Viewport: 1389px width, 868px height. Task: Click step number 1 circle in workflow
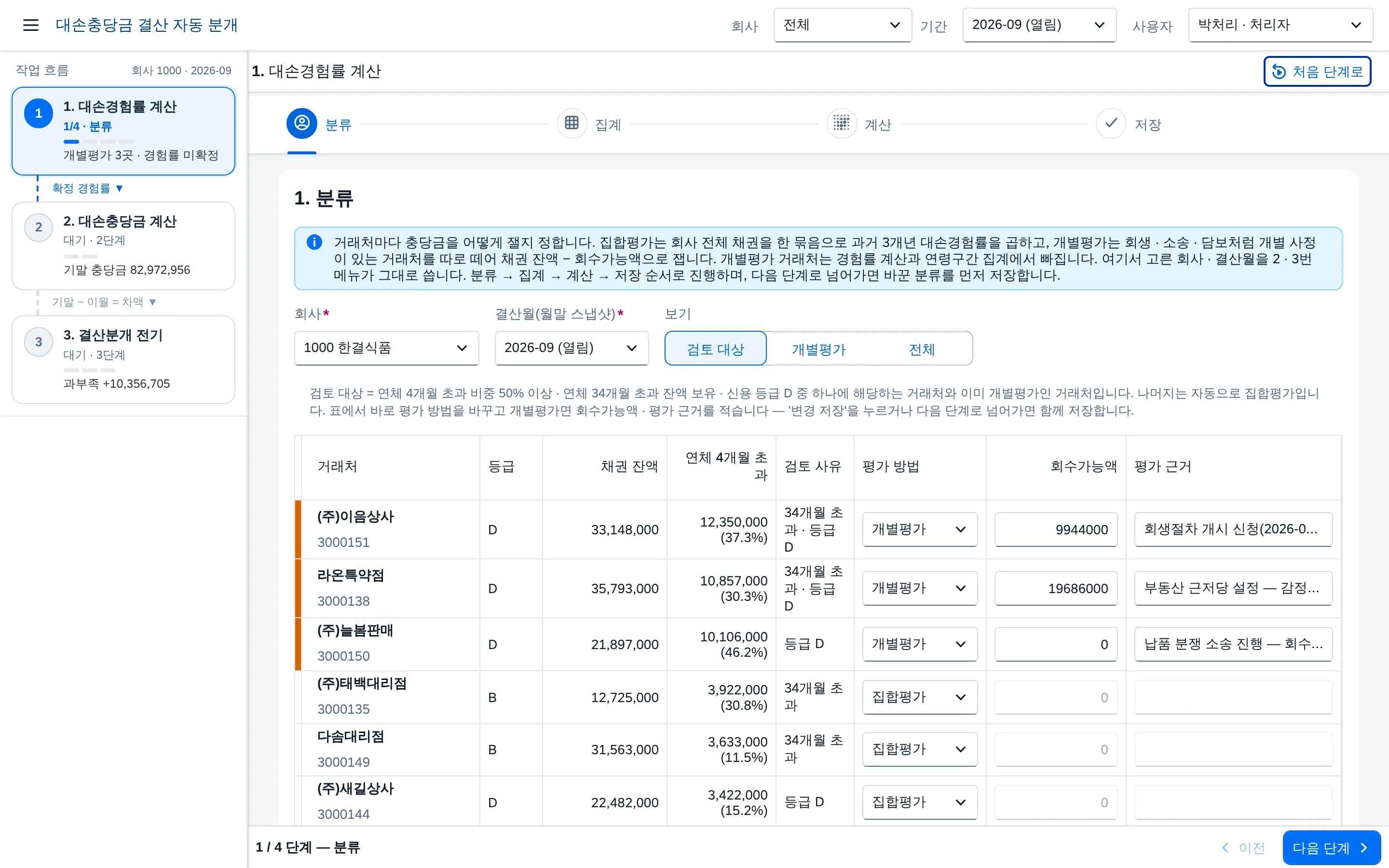pos(39,114)
